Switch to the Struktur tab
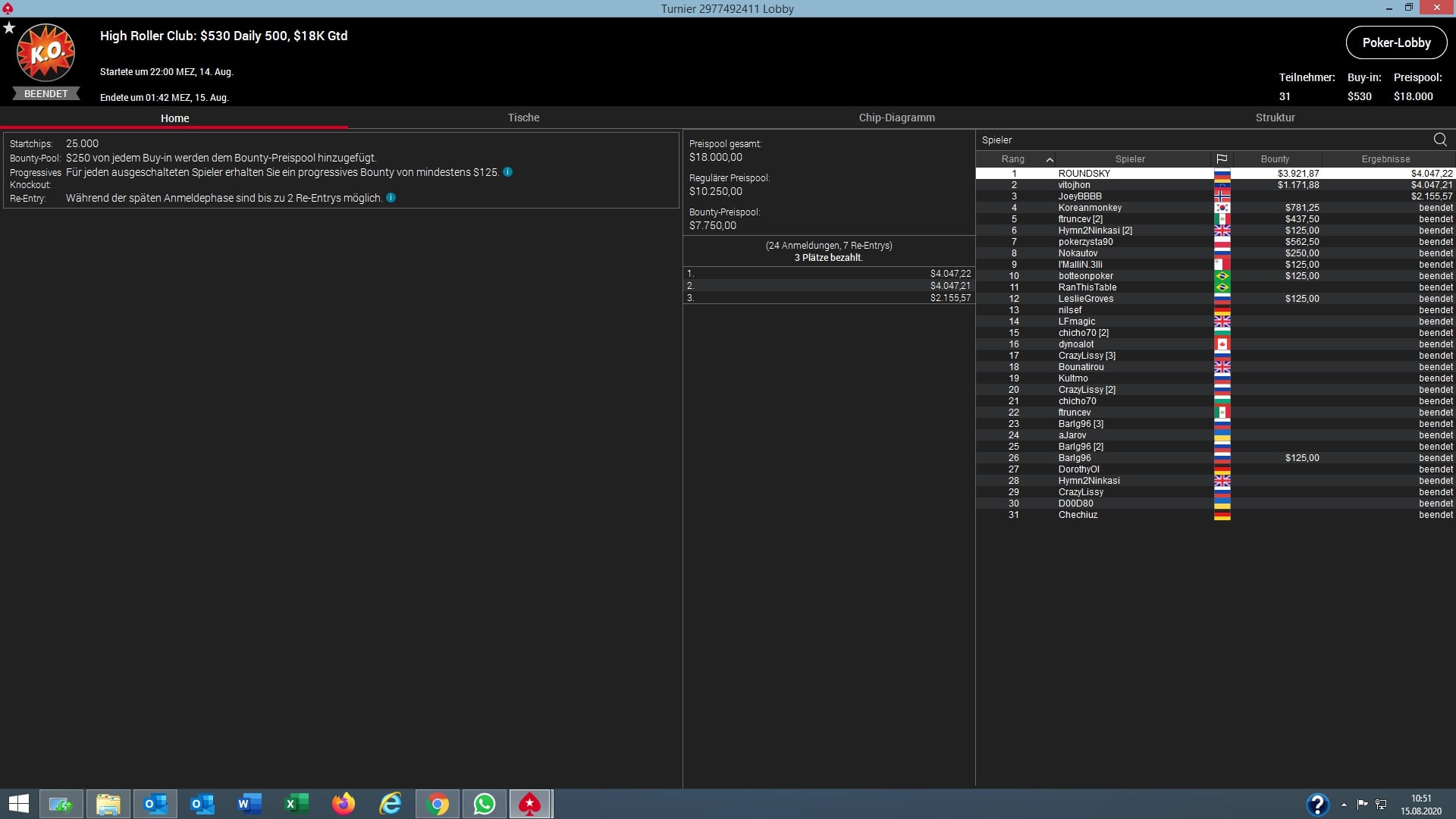 (x=1275, y=118)
